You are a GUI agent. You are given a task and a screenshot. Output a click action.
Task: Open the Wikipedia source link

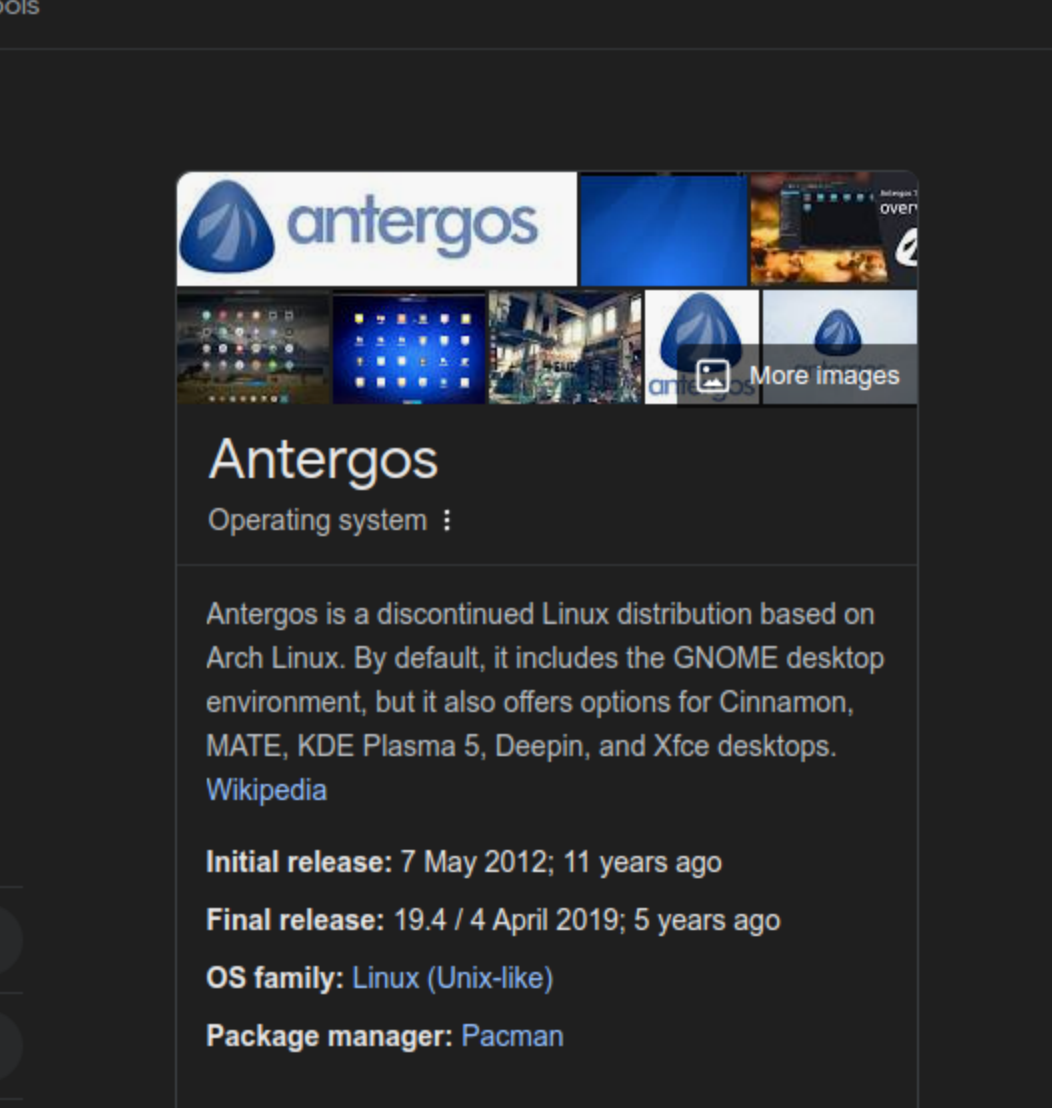266,790
